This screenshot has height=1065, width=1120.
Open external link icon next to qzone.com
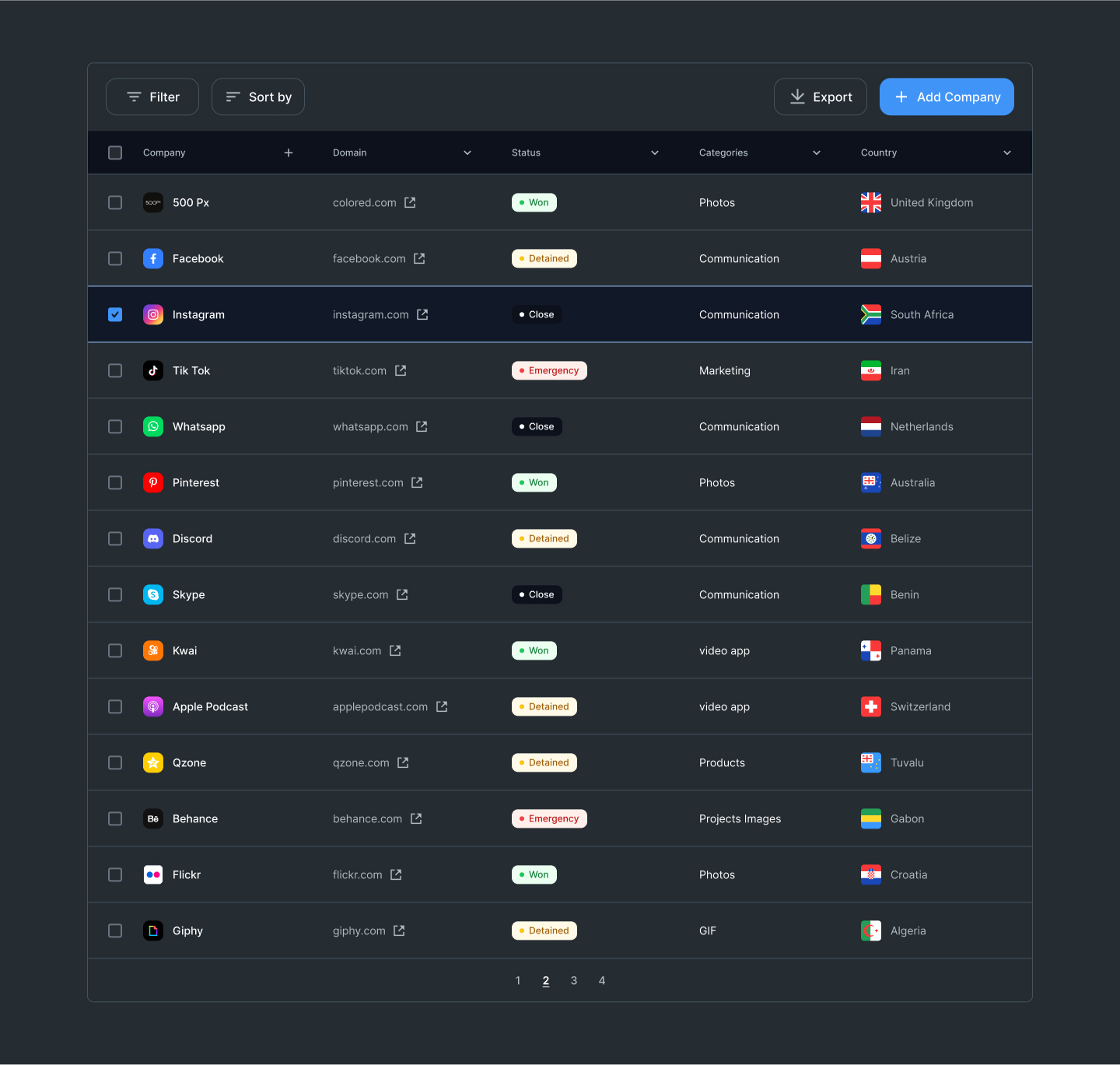[403, 762]
